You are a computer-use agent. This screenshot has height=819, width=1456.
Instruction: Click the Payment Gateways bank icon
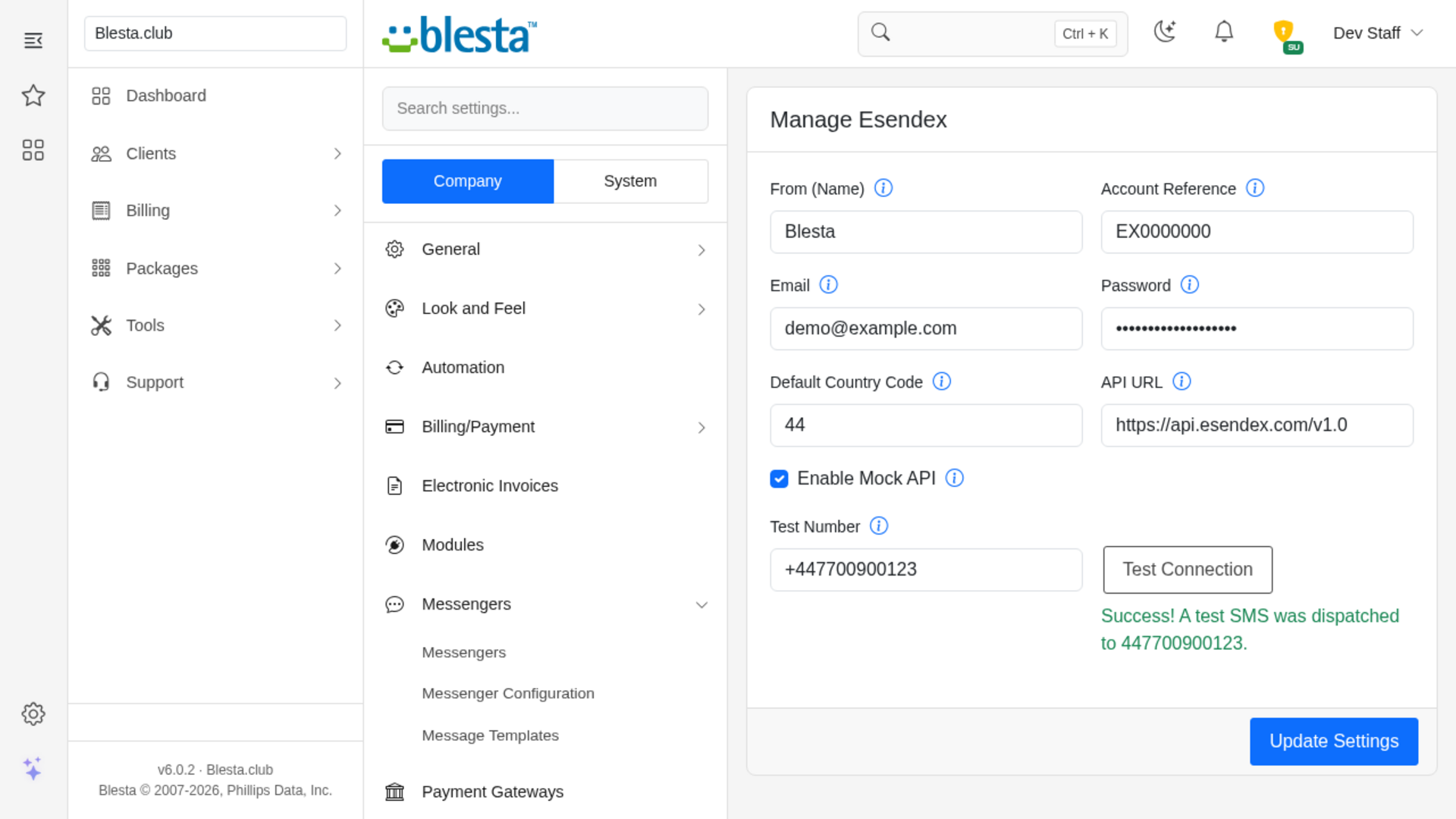point(394,792)
